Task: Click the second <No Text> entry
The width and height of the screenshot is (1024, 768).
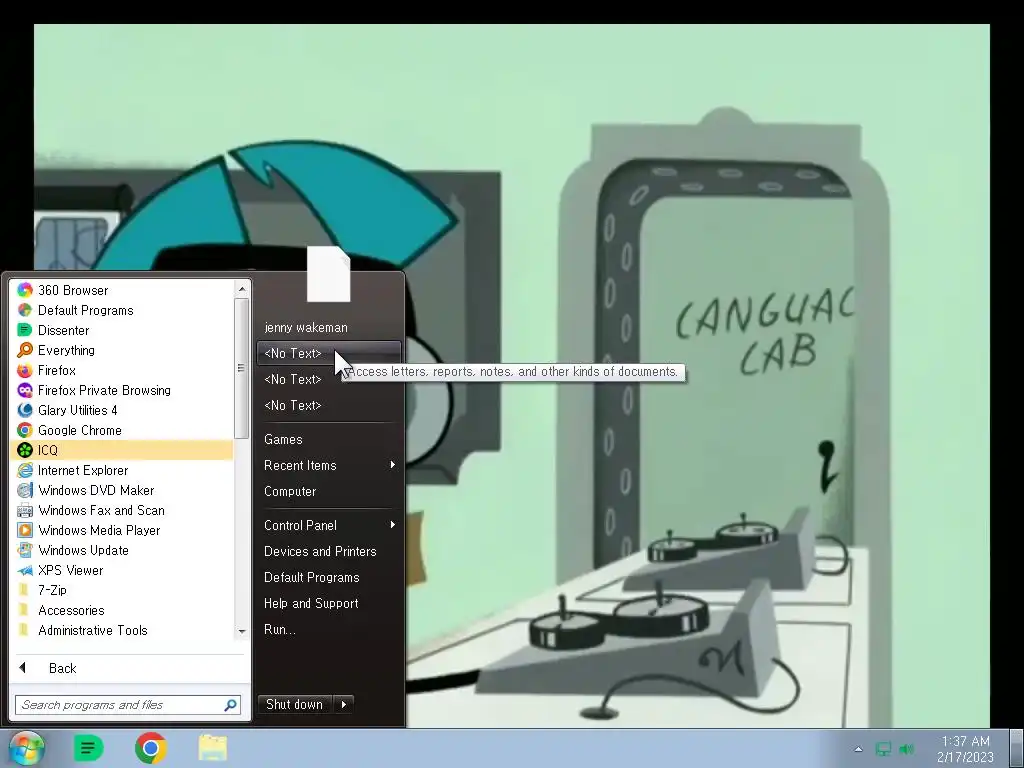Action: 328,379
